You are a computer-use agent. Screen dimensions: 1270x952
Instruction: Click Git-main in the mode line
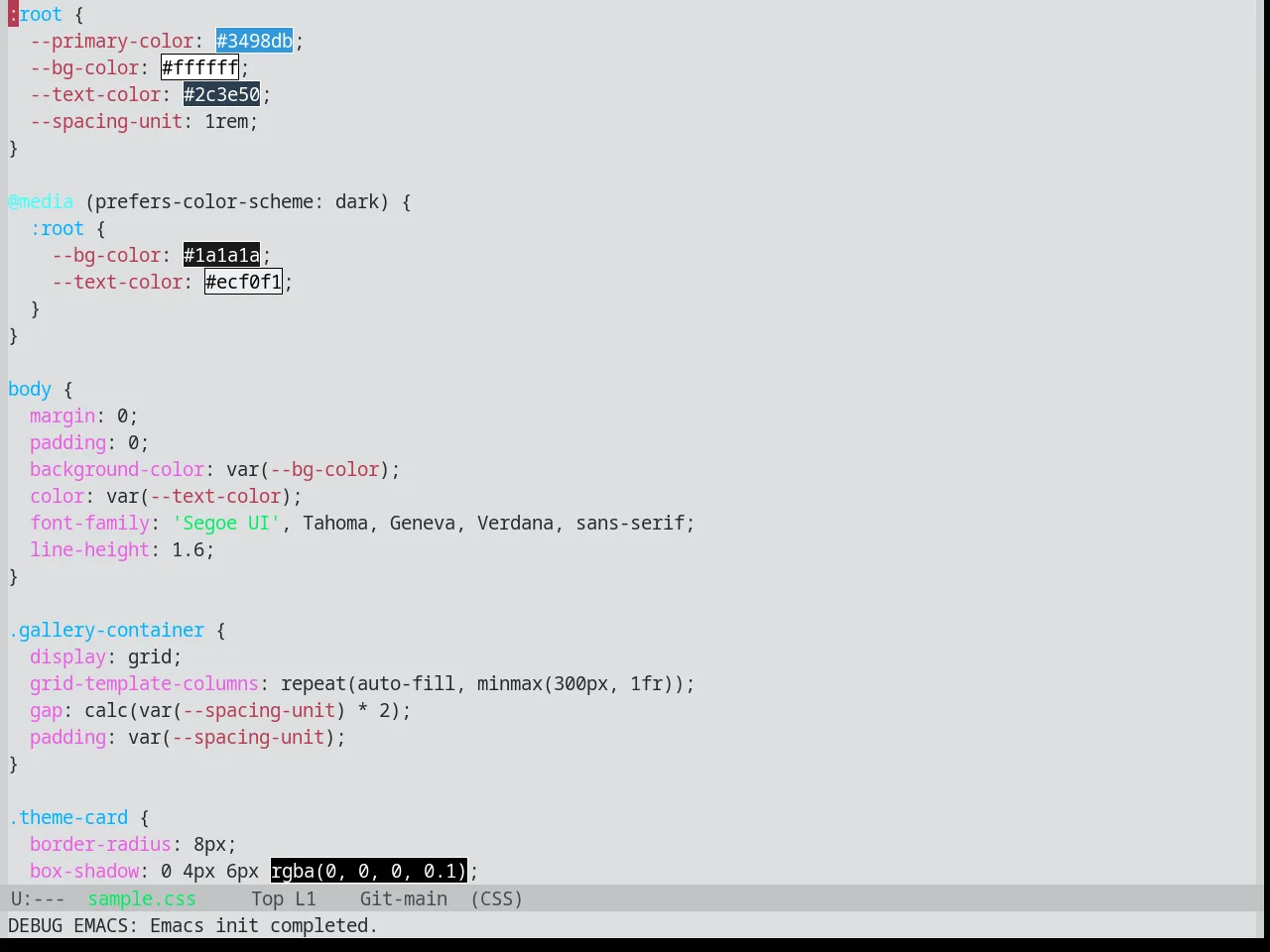pyautogui.click(x=403, y=898)
